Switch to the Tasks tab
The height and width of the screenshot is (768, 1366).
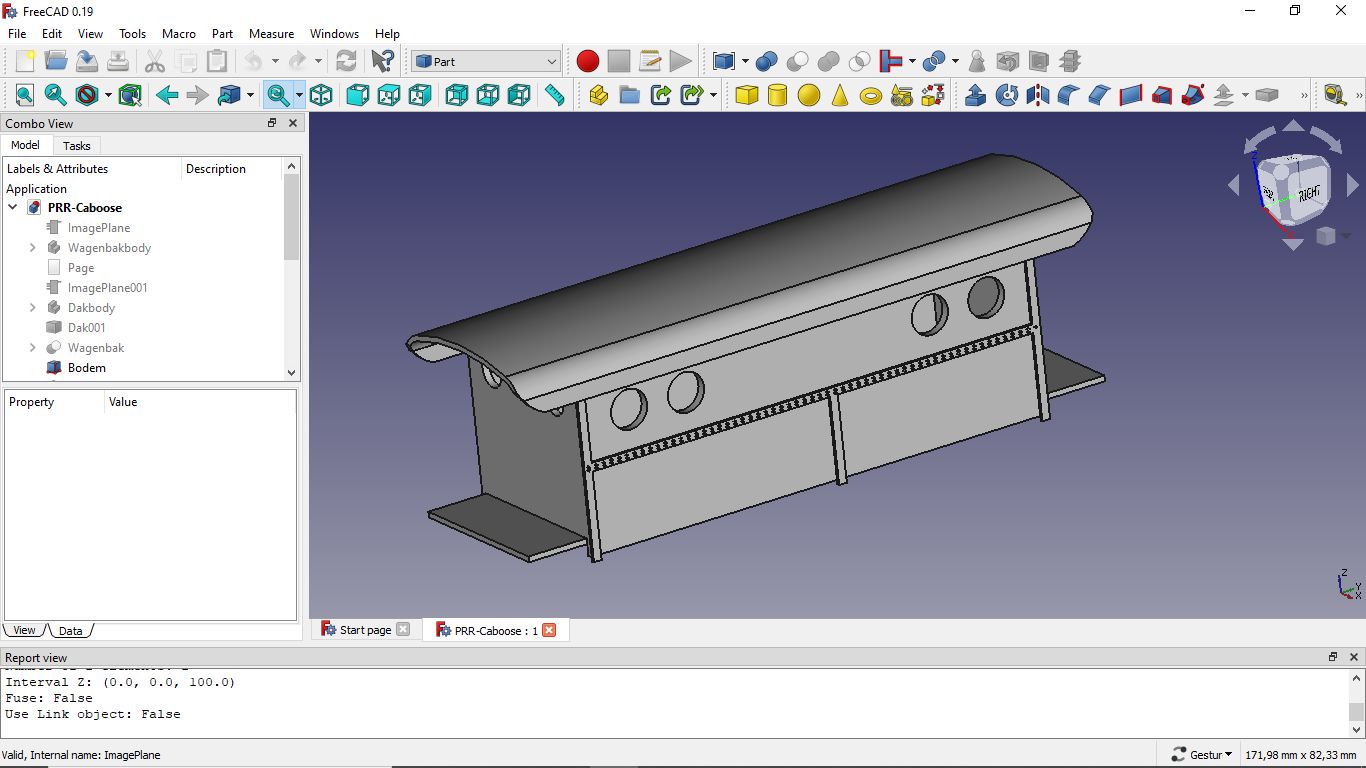pos(77,146)
